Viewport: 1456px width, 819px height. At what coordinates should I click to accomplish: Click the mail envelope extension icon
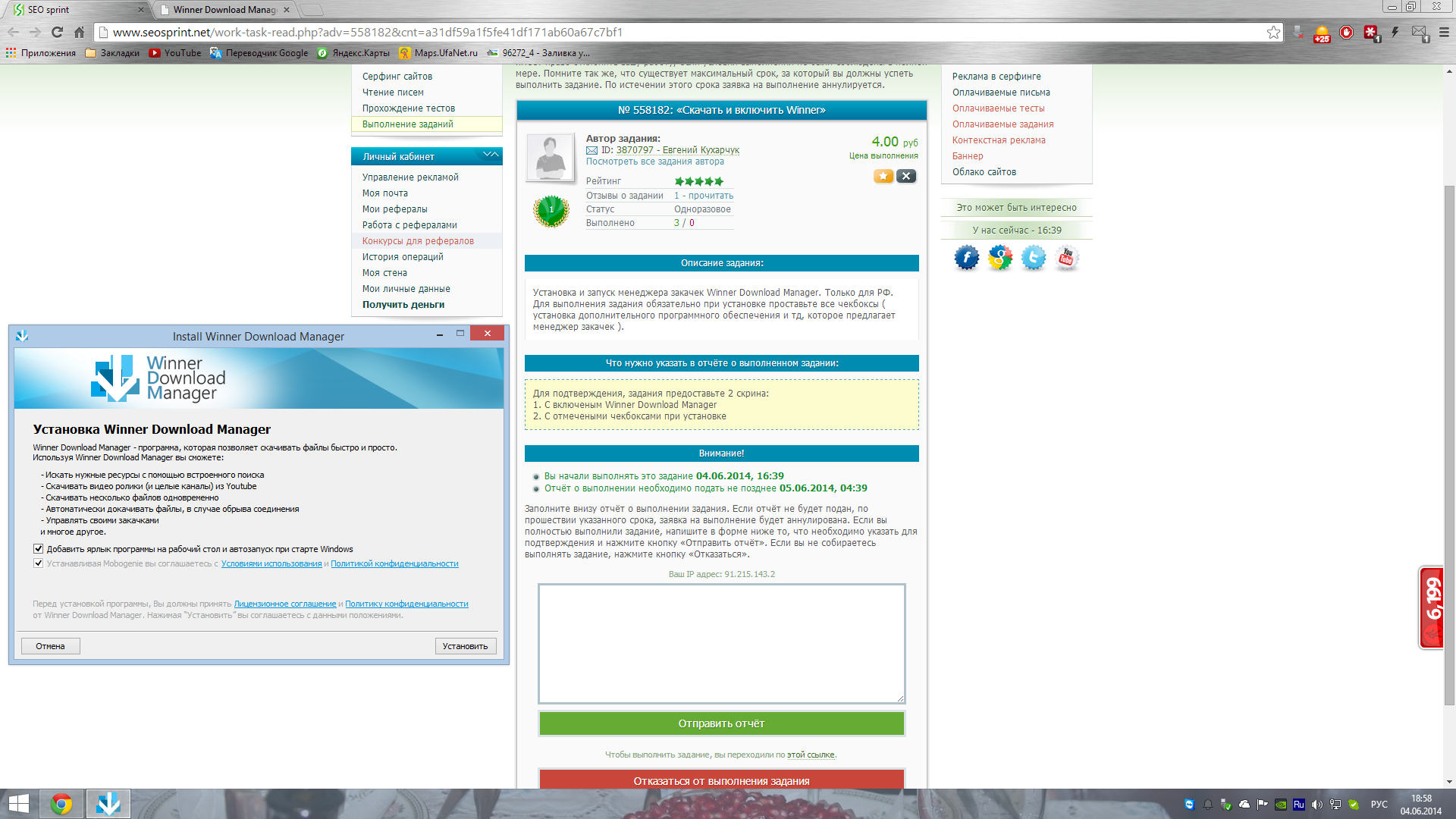[1420, 33]
